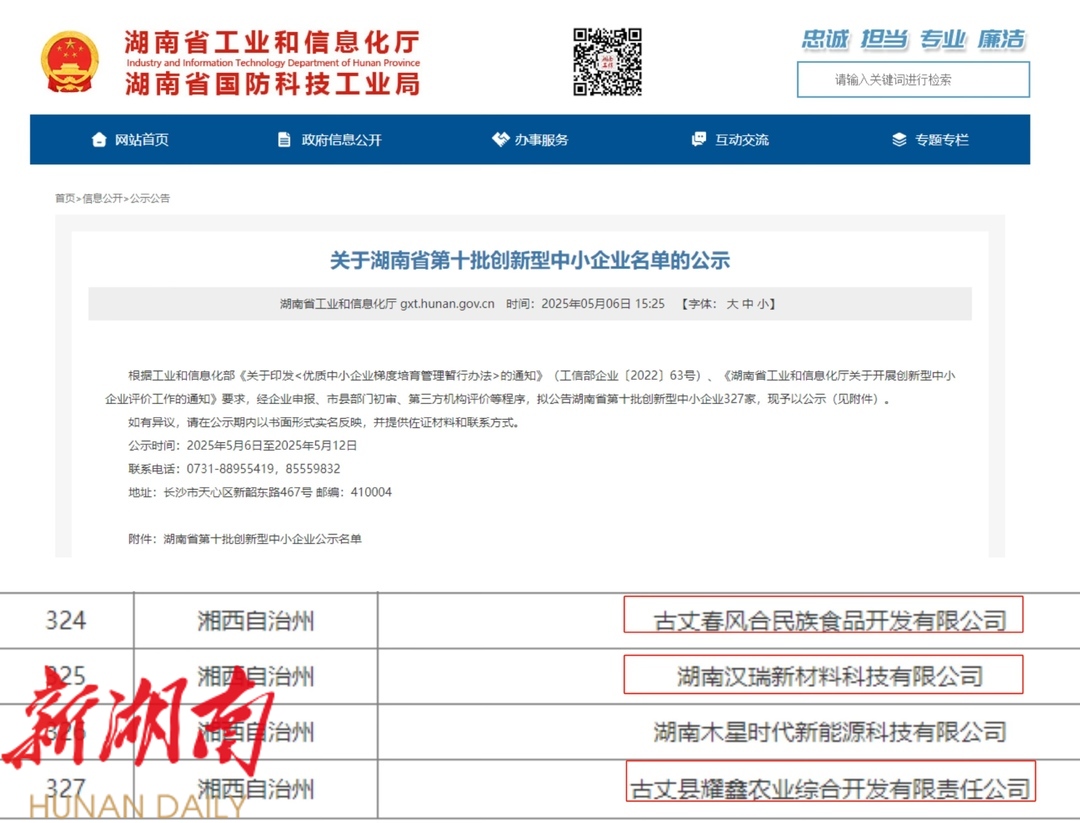Set font size to 中
This screenshot has width=1080, height=823.
tap(748, 304)
